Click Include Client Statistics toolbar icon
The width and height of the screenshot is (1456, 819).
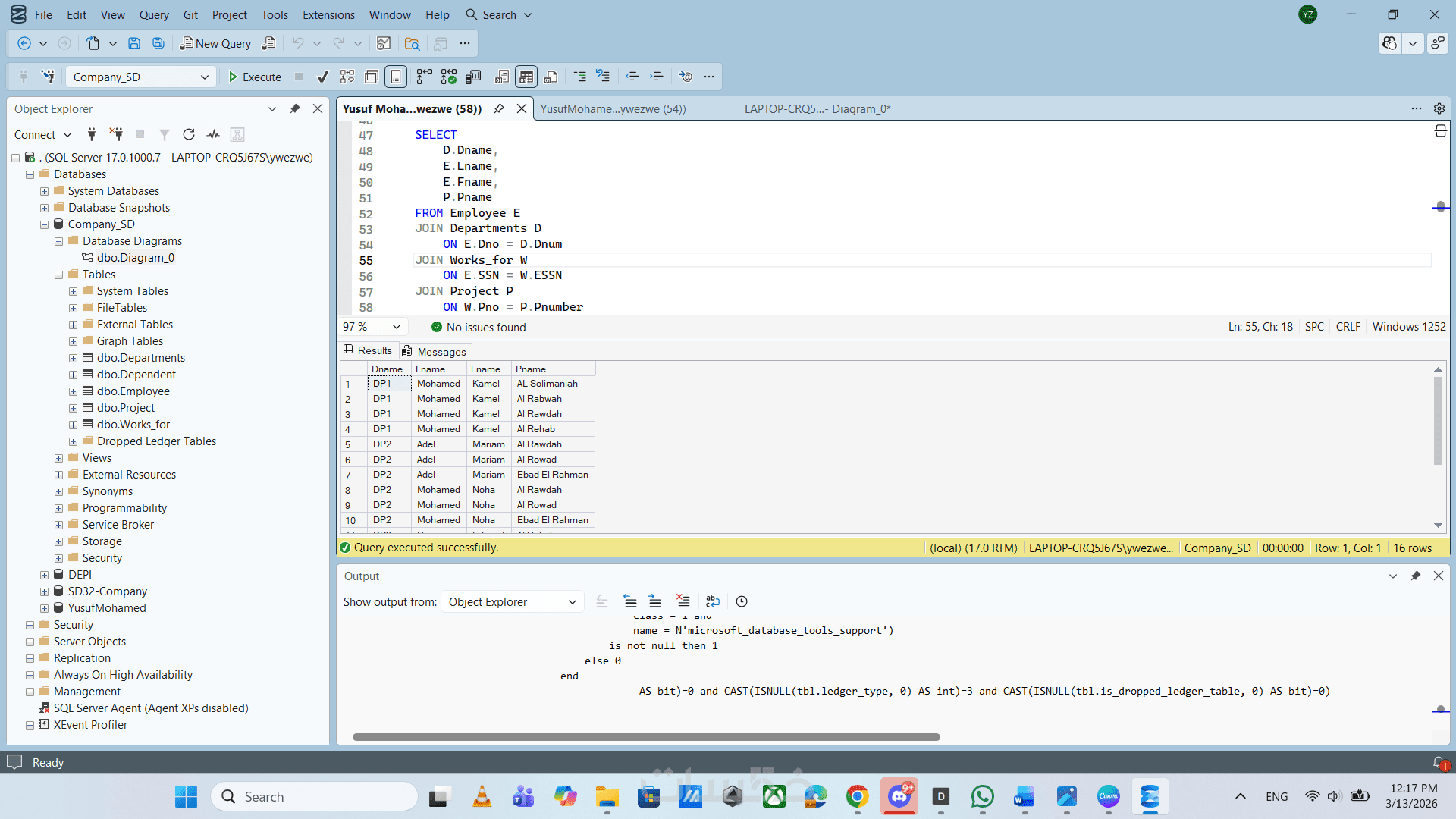tap(473, 77)
